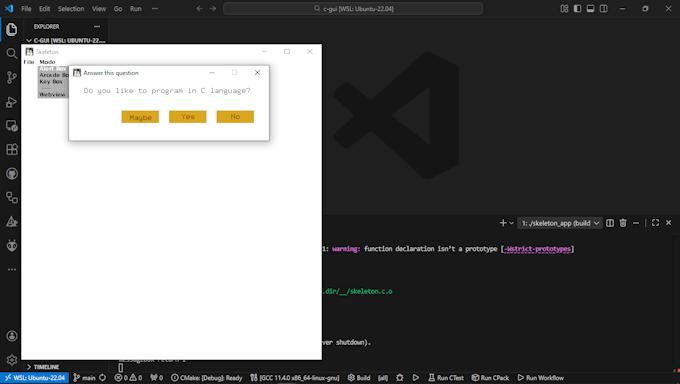Open the Edit menu in VS Code
The image size is (680, 384).
point(44,9)
